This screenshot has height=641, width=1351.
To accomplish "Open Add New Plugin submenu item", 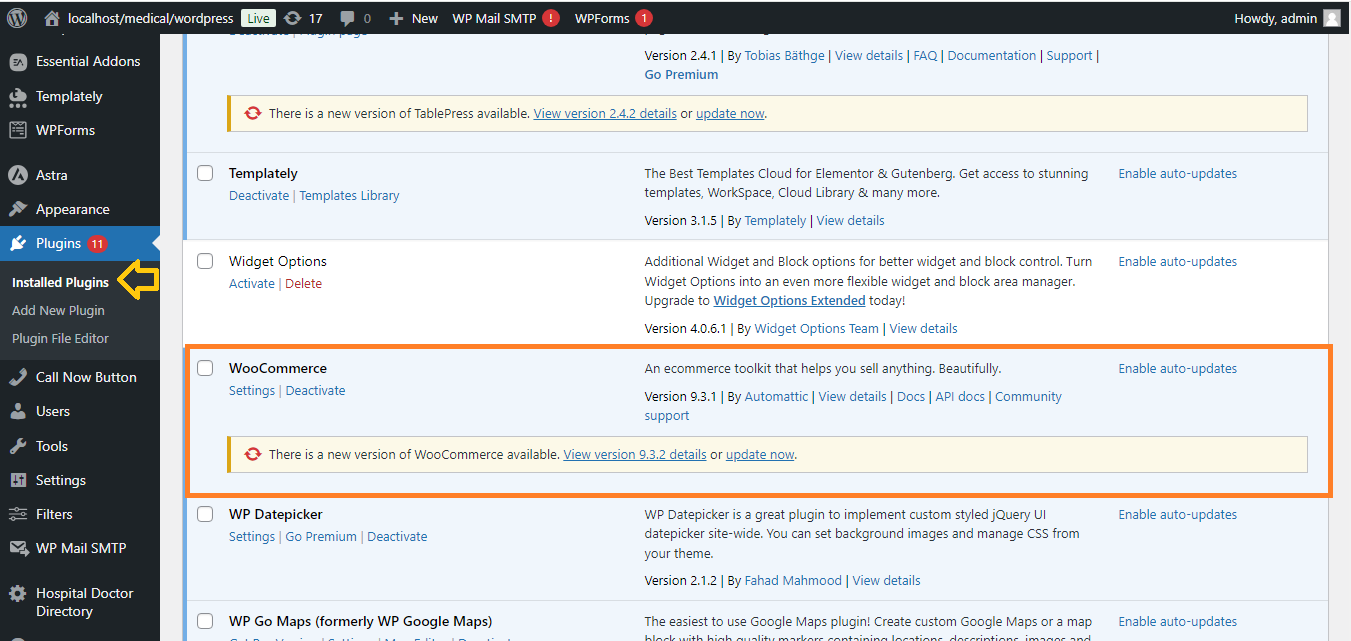I will tap(58, 311).
